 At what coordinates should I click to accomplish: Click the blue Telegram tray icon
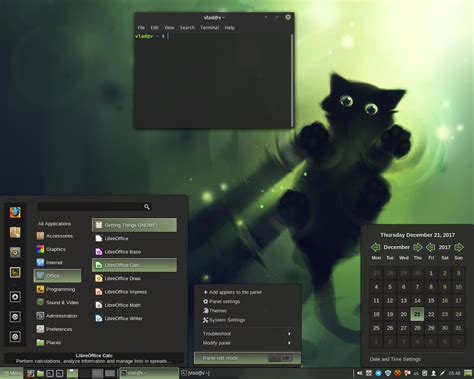[378, 373]
